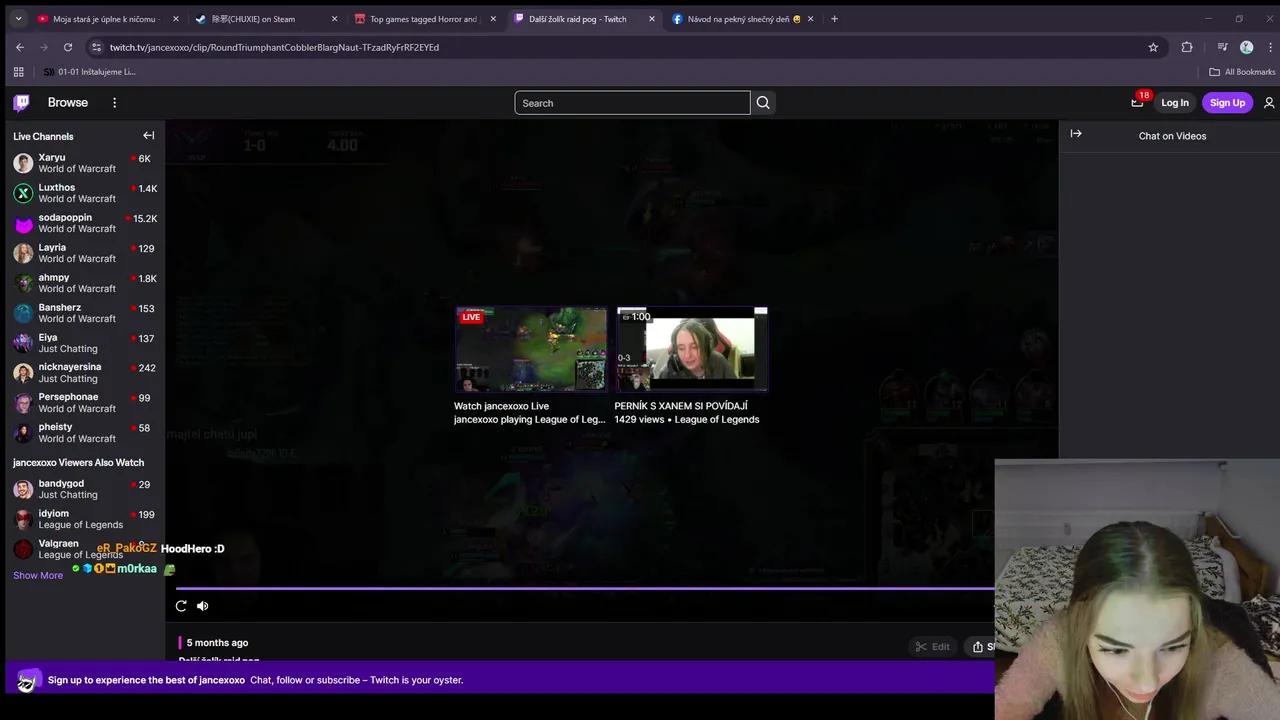The image size is (1280, 720).
Task: Open the Twitch home logo
Action: point(22,103)
